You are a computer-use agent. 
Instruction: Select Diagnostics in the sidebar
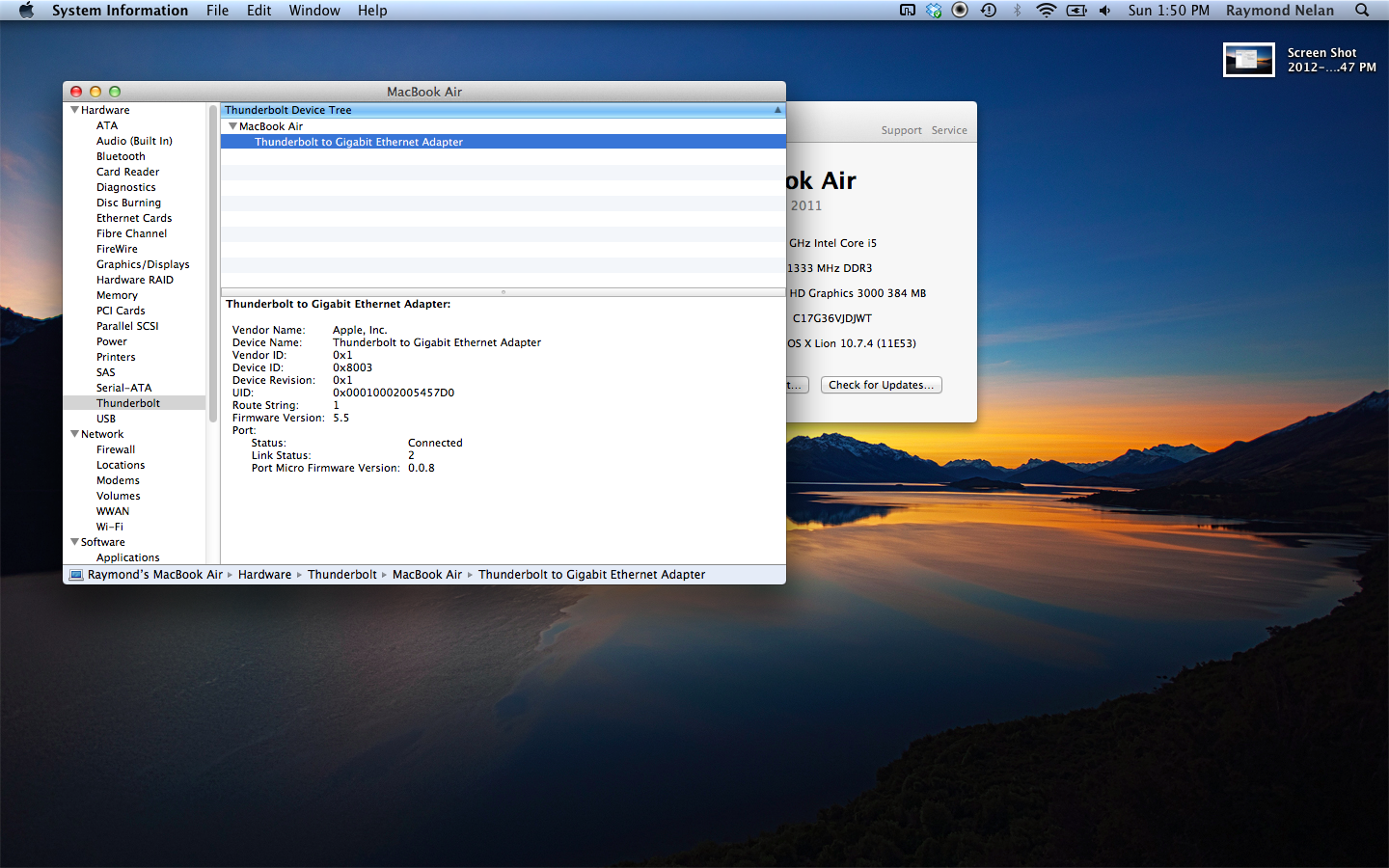(125, 187)
